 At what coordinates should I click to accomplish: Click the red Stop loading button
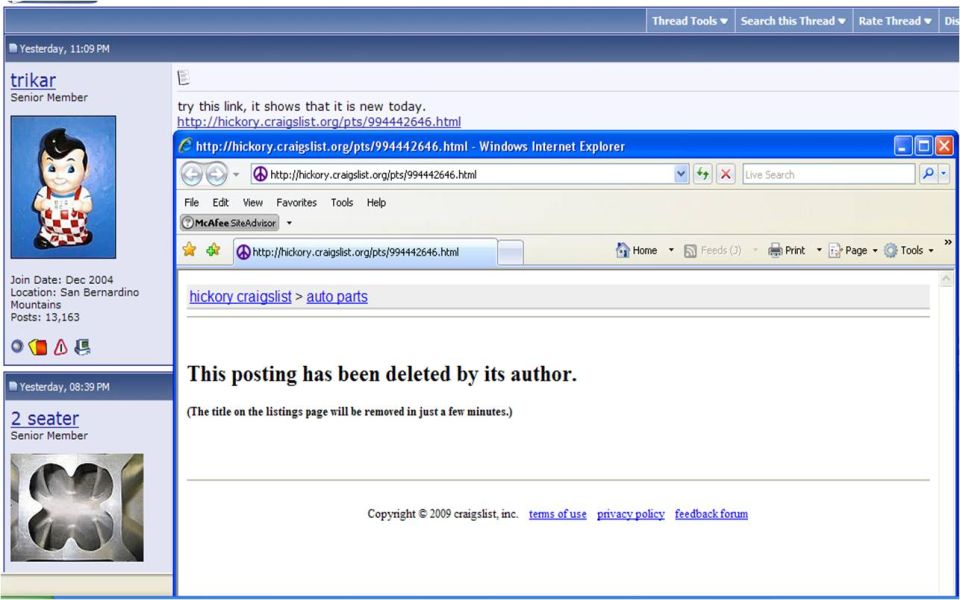(726, 174)
